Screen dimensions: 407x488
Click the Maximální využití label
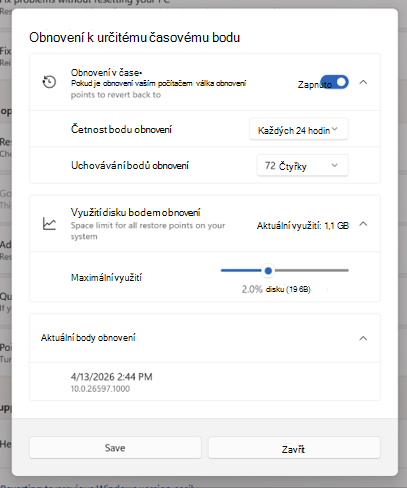(x=106, y=277)
